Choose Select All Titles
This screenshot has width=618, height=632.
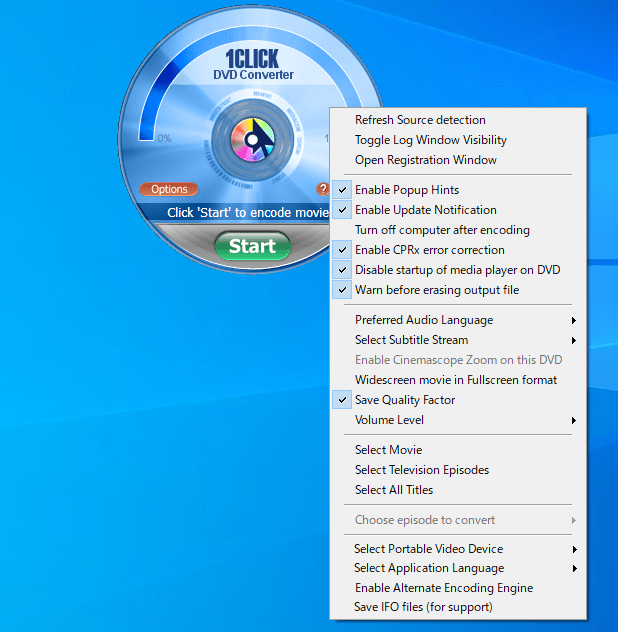point(458,490)
